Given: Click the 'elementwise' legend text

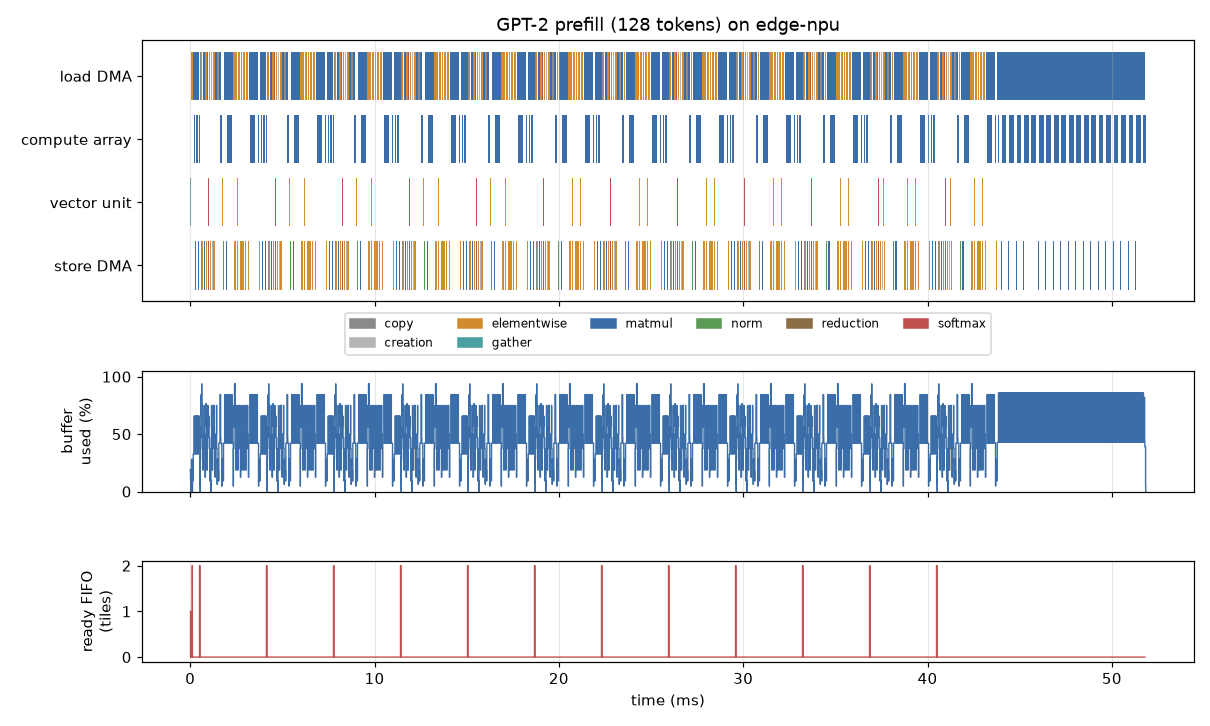Looking at the screenshot, I should [529, 323].
